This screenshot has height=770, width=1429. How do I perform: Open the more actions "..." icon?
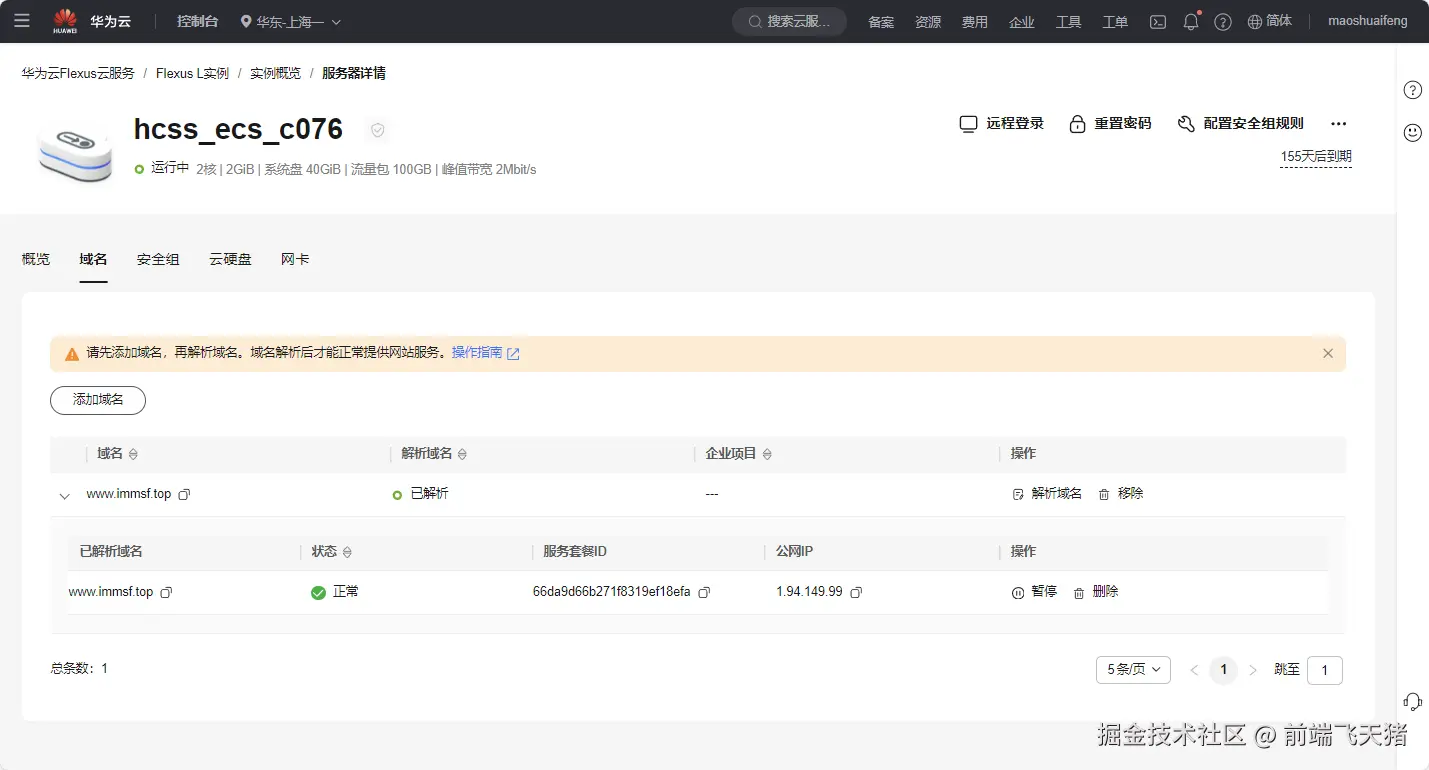[x=1338, y=124]
